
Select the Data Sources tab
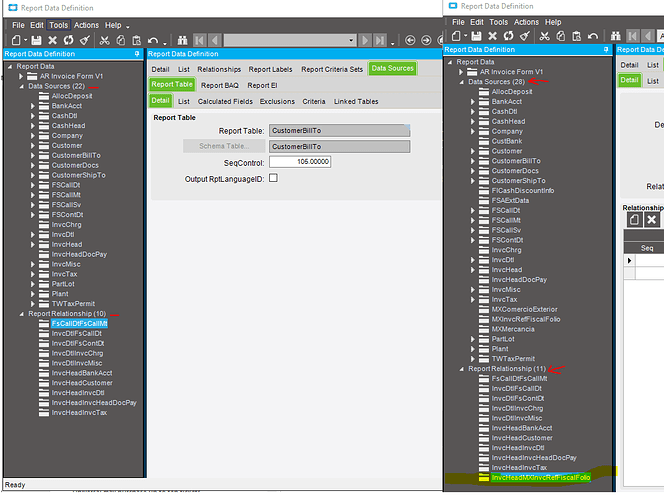pyautogui.click(x=393, y=68)
